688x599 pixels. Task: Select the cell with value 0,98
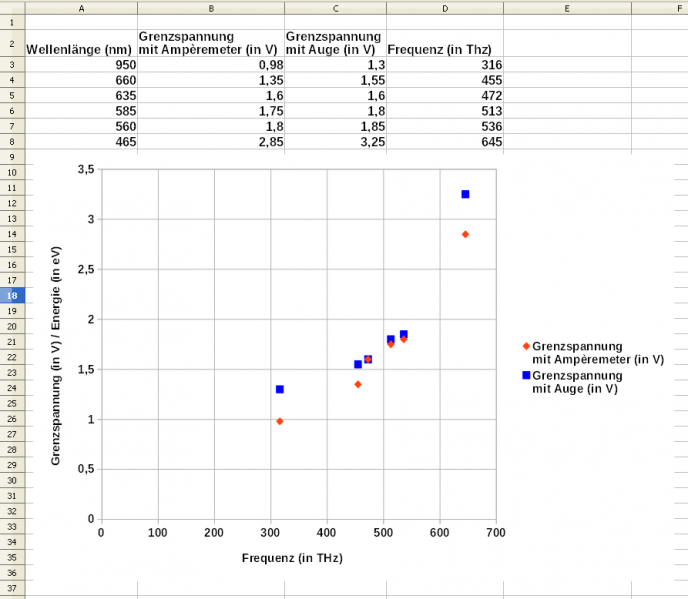[x=211, y=65]
